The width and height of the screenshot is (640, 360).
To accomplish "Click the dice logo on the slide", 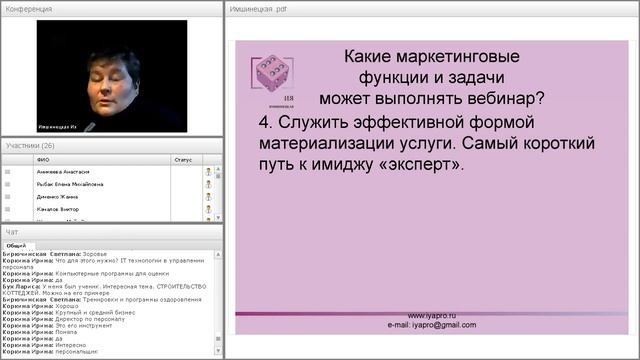I will pos(273,73).
